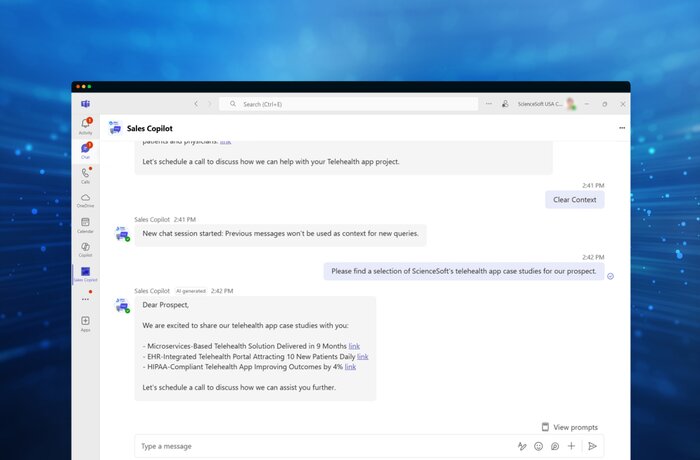
Task: Click Sales Copilot avatar beside 'New chat session' message
Action: pyautogui.click(x=122, y=234)
